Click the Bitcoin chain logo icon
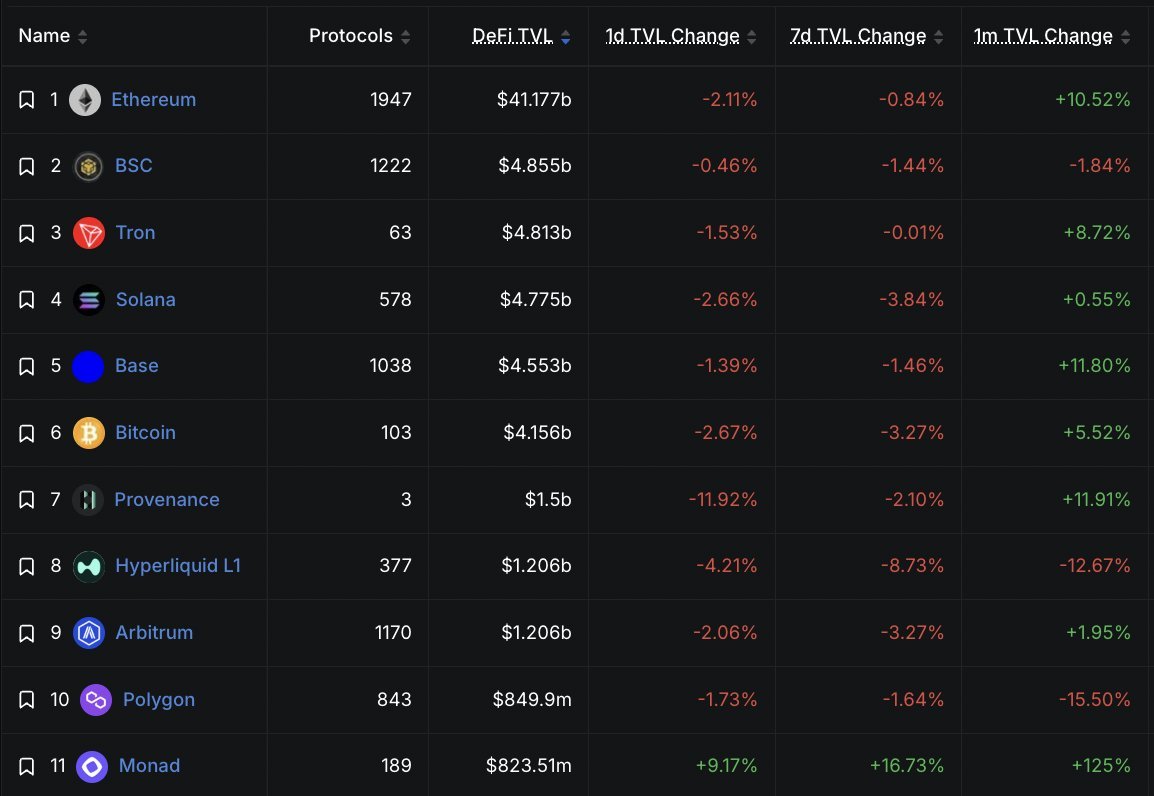This screenshot has height=796, width=1154. [x=88, y=433]
